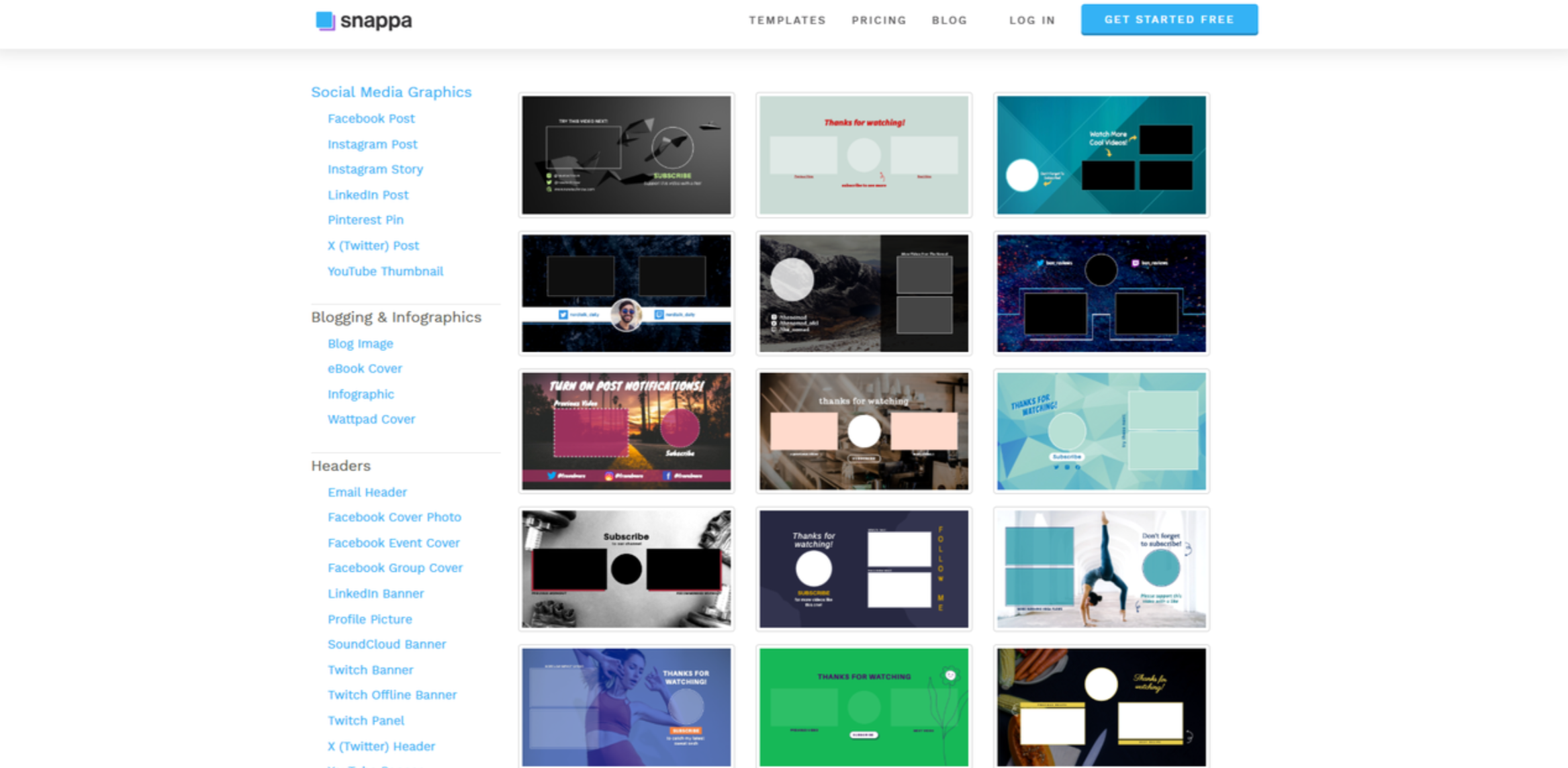Open the Facebook Post templates

click(x=371, y=118)
